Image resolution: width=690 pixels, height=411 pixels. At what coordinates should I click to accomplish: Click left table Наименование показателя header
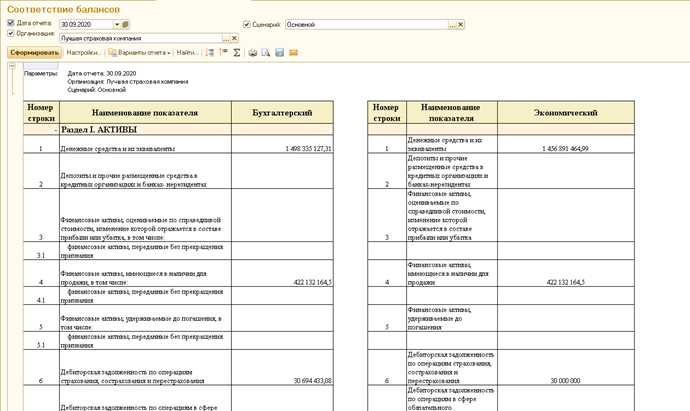tap(145, 113)
